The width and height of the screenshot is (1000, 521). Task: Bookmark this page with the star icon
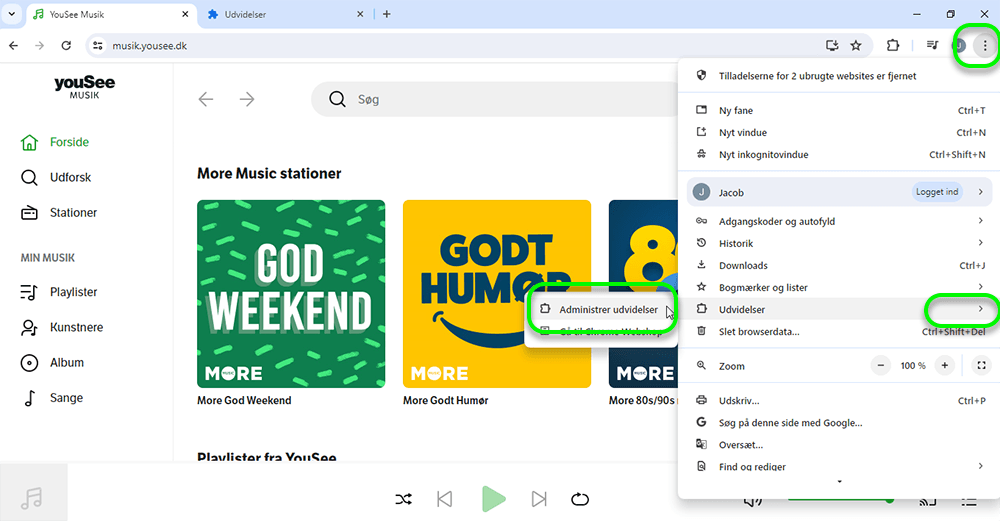856,45
